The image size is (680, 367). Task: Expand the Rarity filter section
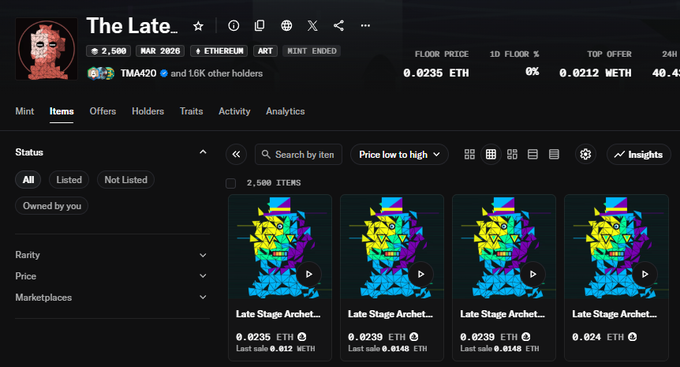point(112,255)
